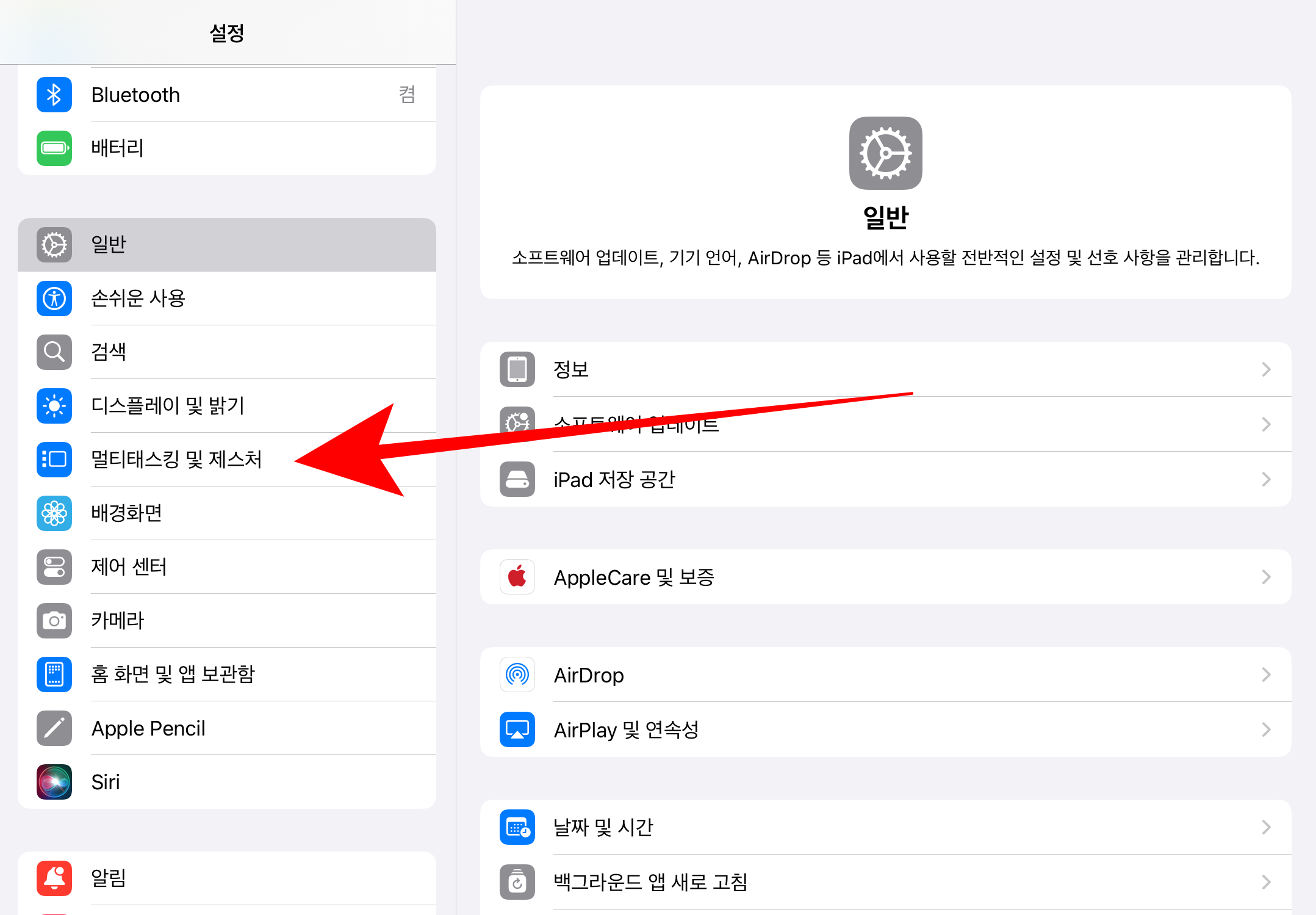The width and height of the screenshot is (1316, 915).
Task: Choose 홈 화면 및 앱 보관함
Action: pos(173,674)
